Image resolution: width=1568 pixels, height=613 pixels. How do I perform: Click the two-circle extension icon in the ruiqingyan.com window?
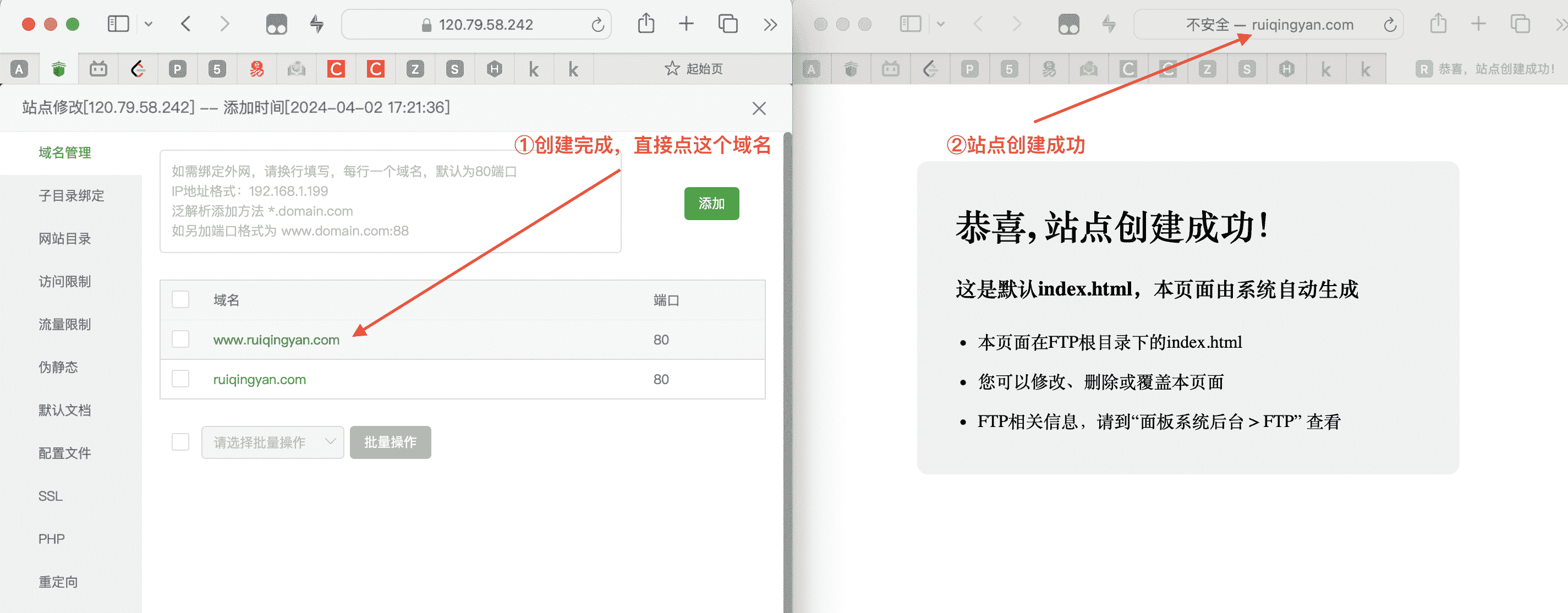pos(1069,24)
